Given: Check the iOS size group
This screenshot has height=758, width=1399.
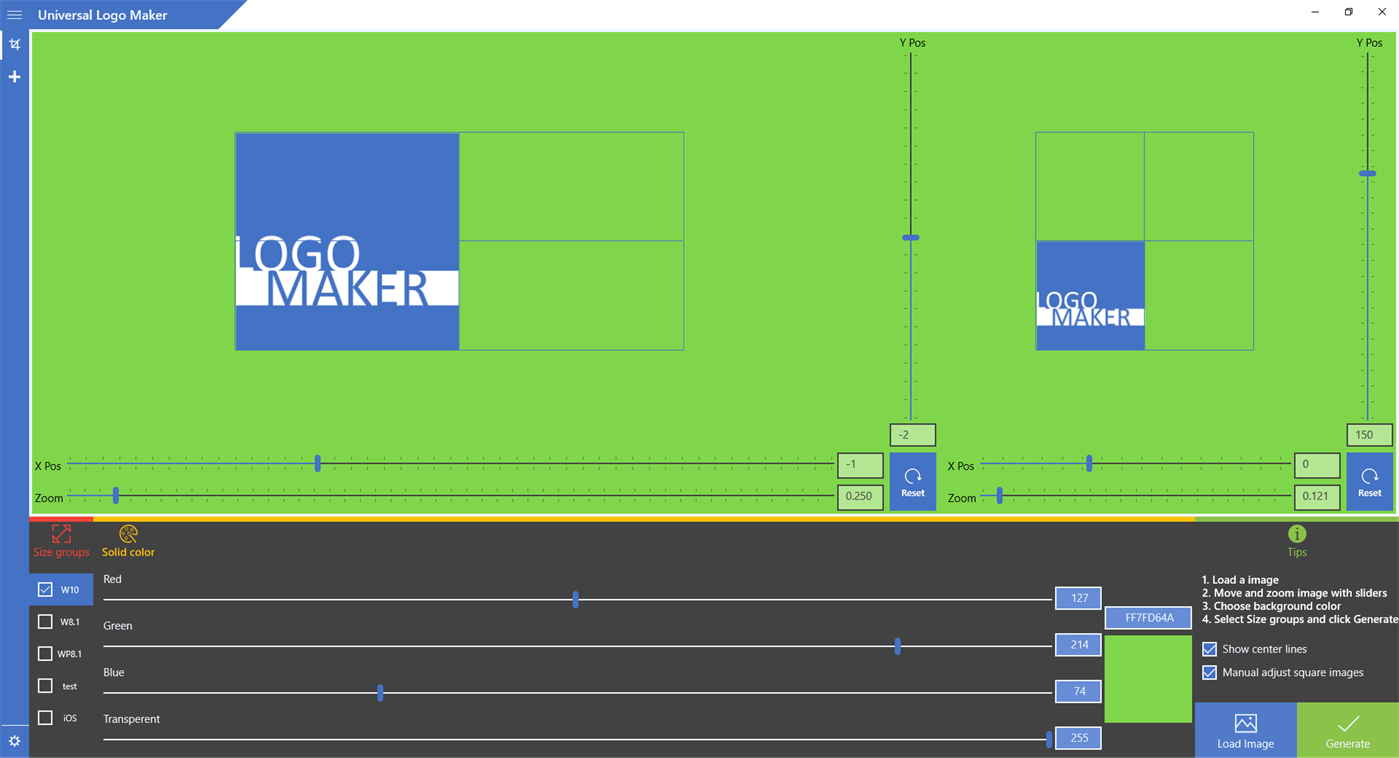Looking at the screenshot, I should (45, 718).
